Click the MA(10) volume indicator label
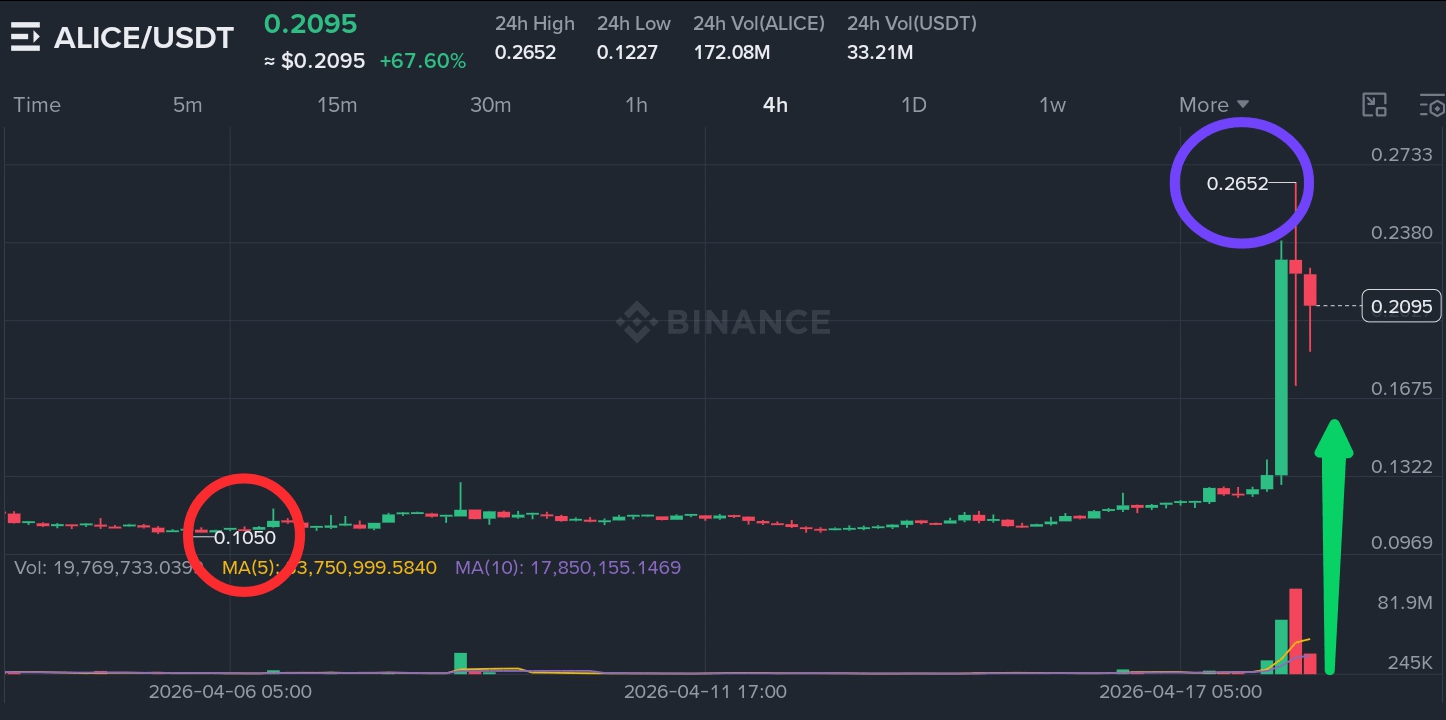Image resolution: width=1446 pixels, height=720 pixels. [x=568, y=568]
